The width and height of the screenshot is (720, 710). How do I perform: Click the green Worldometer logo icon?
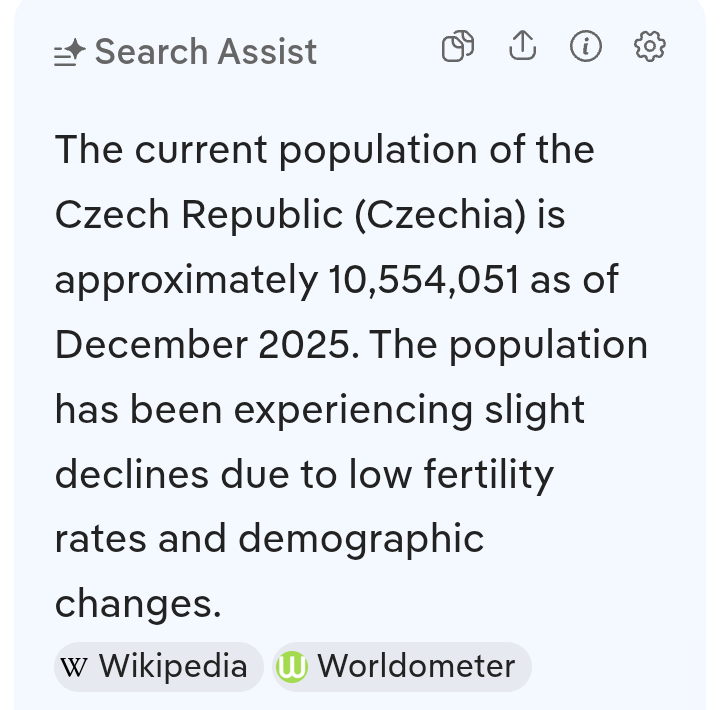[x=291, y=667]
